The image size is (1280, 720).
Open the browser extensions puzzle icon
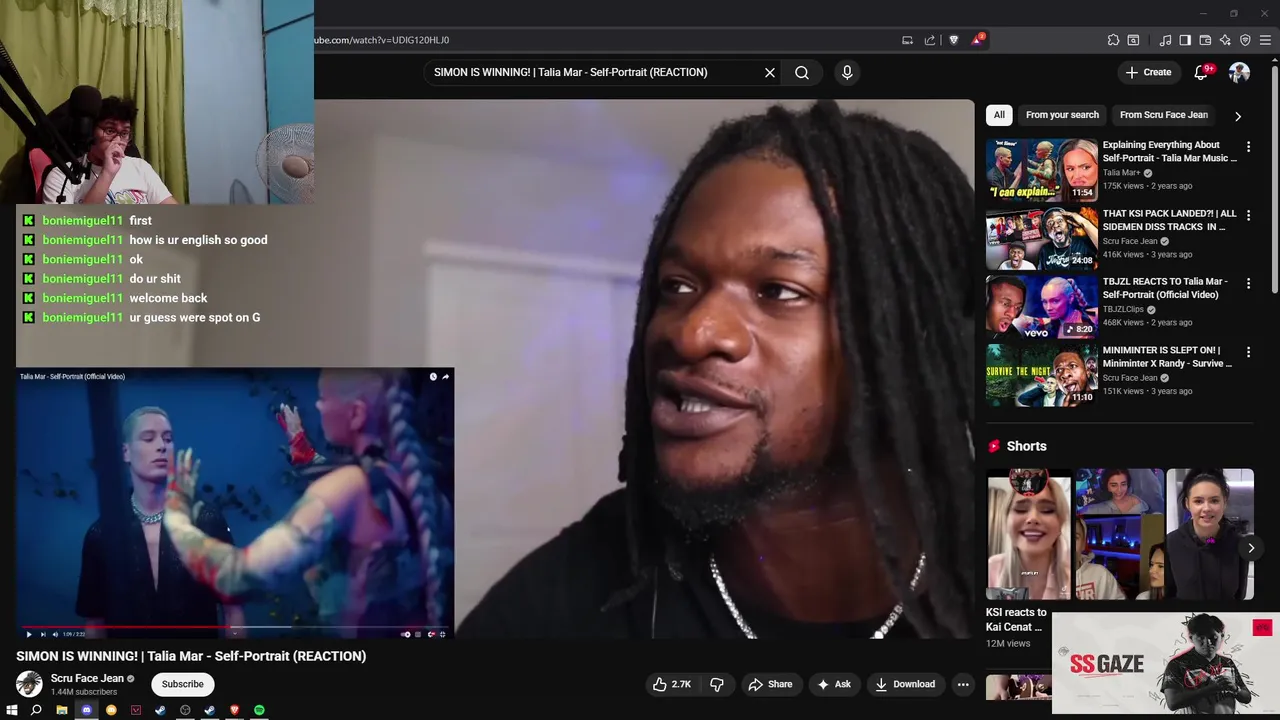(x=1113, y=40)
